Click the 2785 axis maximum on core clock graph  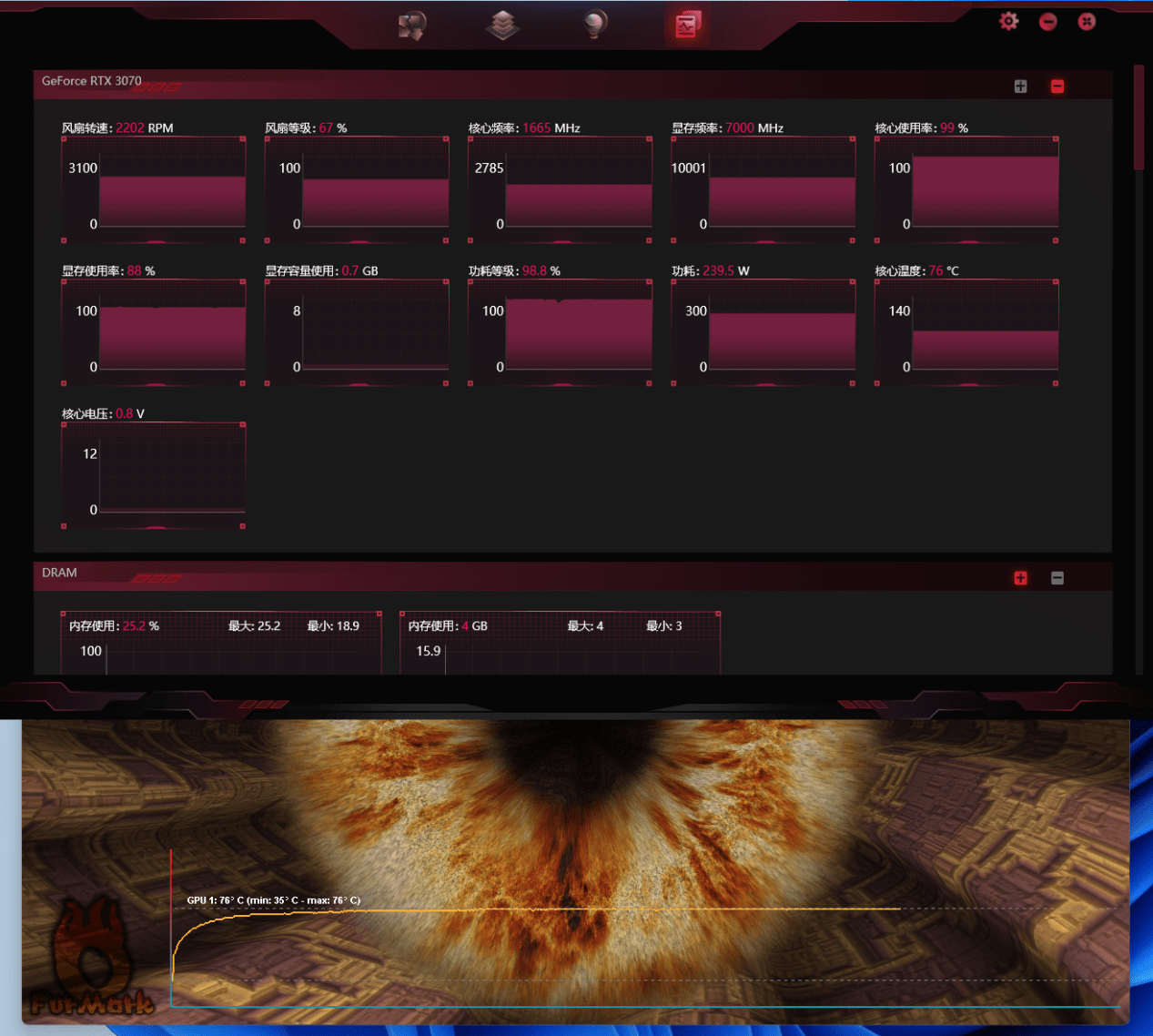pos(489,168)
